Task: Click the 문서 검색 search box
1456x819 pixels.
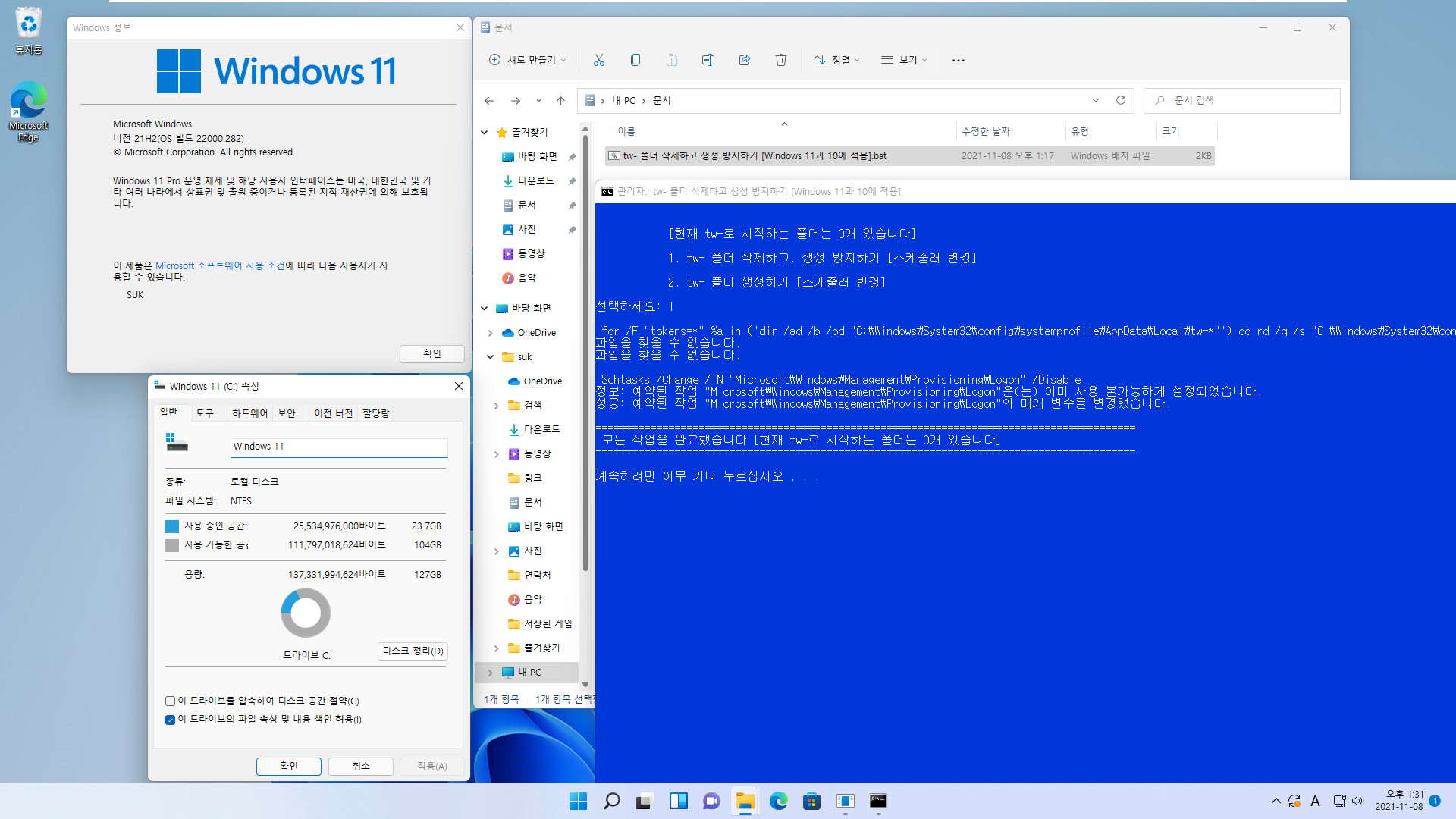Action: click(1241, 100)
